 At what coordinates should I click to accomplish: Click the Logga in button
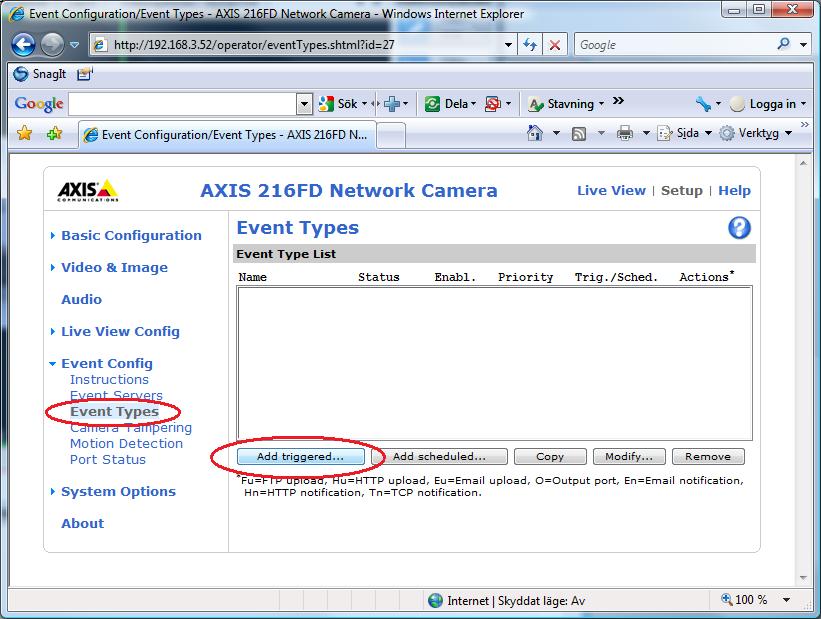(x=763, y=104)
